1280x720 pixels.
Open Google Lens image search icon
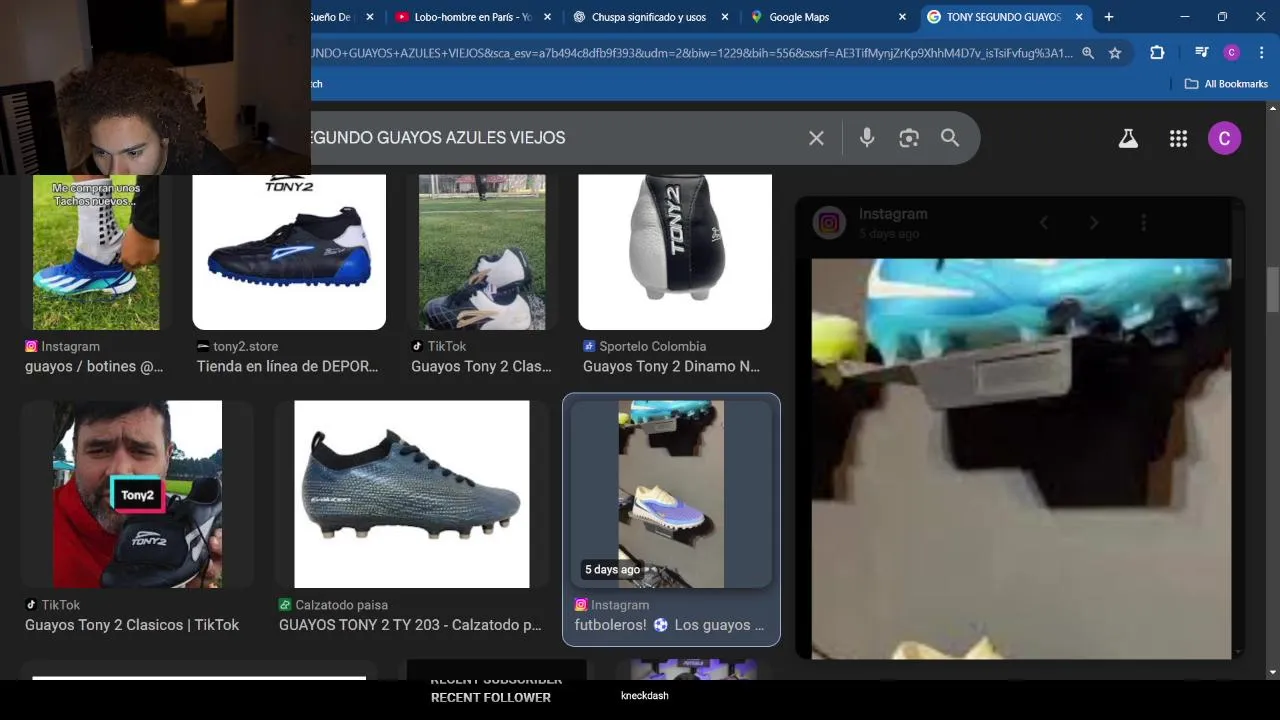908,138
